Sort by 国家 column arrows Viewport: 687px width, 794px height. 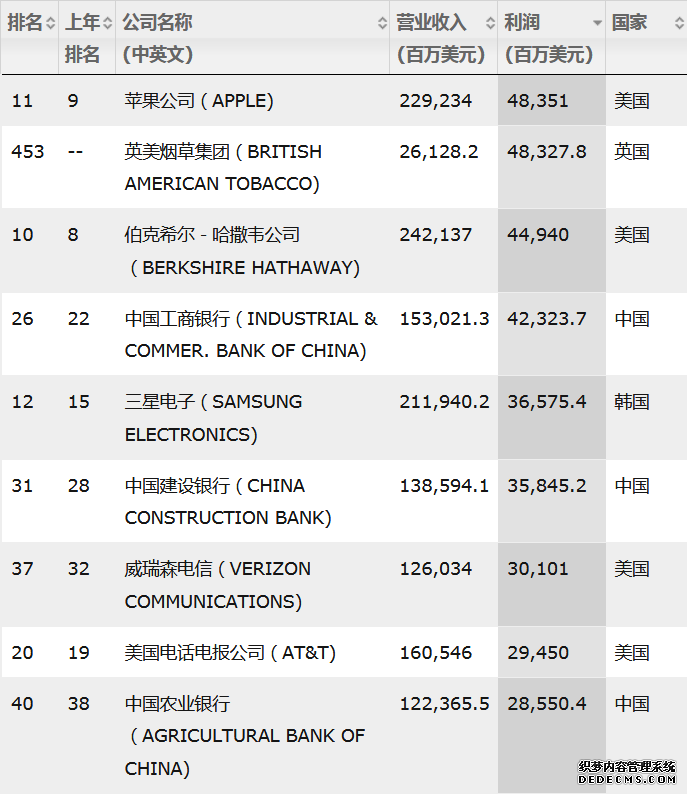click(x=679, y=23)
